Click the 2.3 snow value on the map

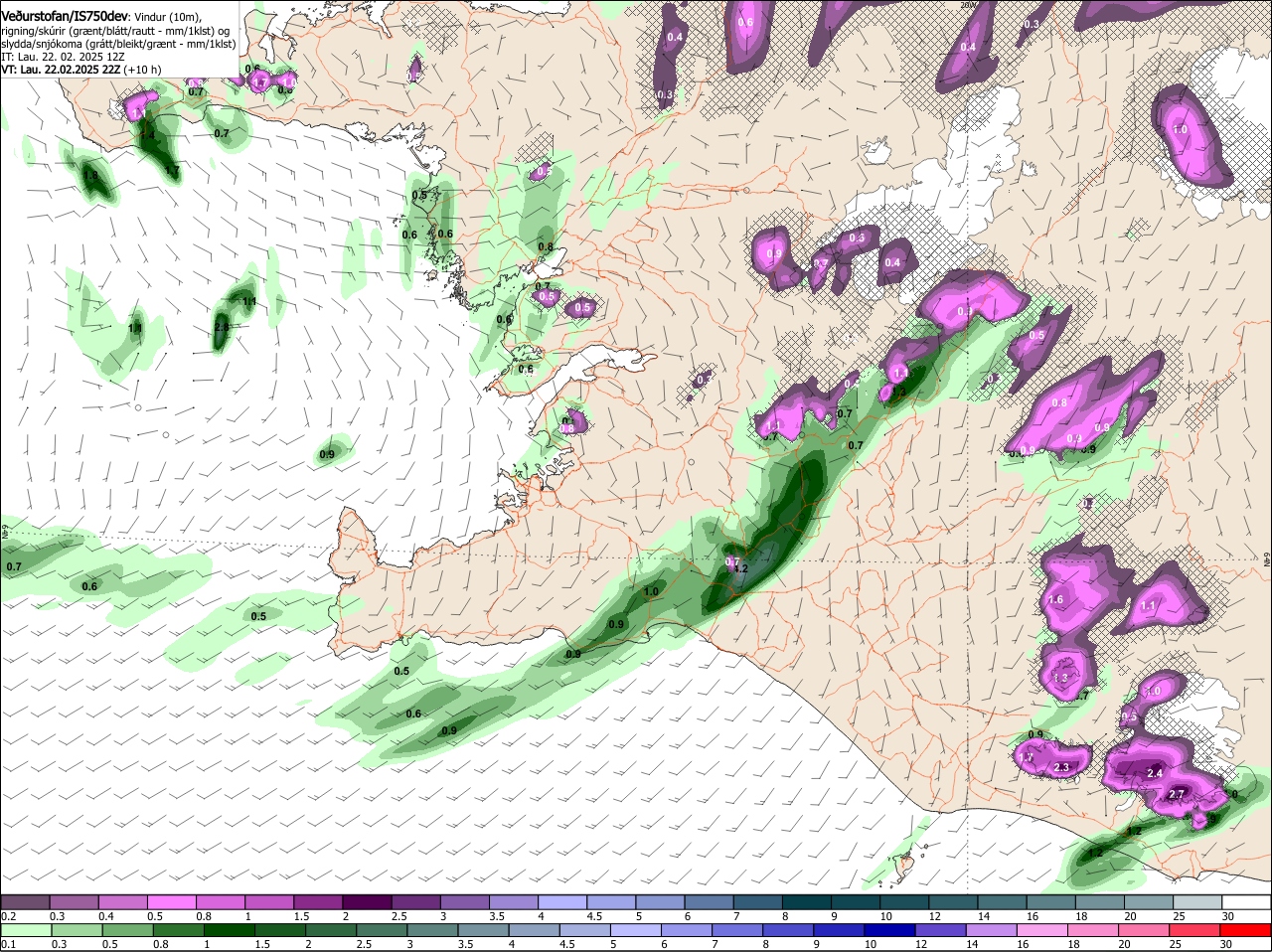[x=1060, y=767]
